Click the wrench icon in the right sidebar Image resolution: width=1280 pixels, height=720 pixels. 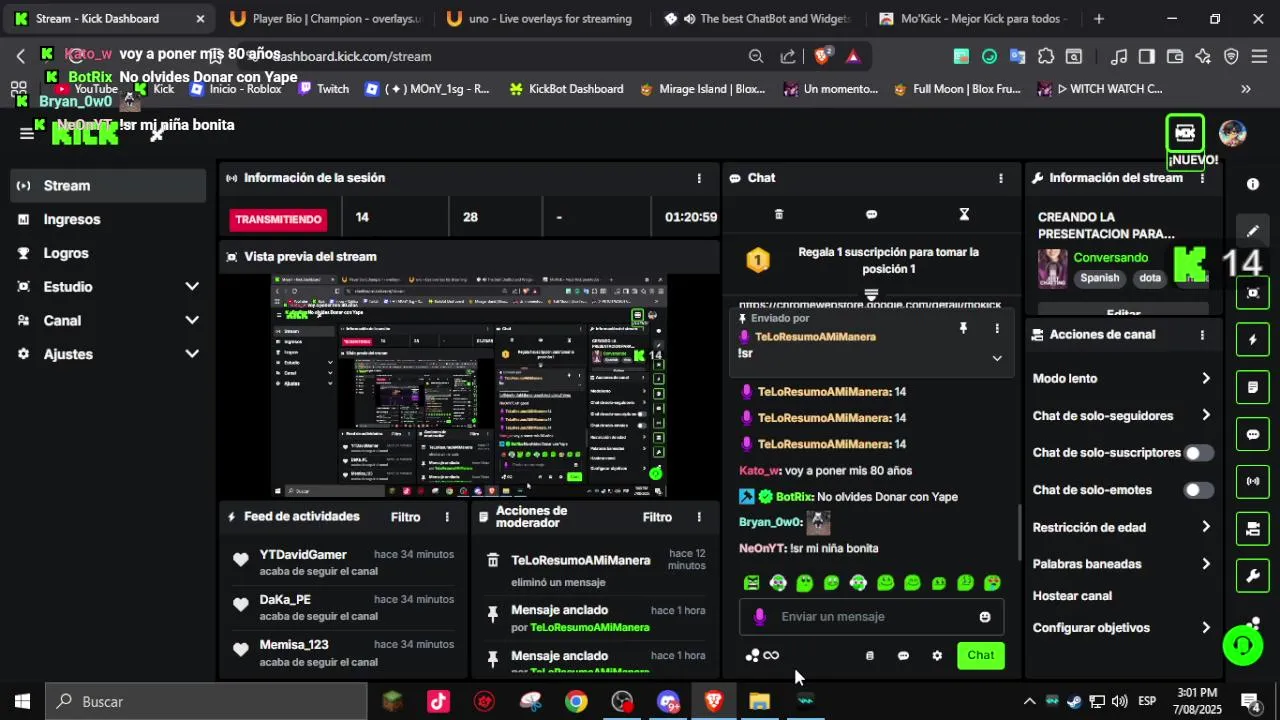click(1253, 576)
